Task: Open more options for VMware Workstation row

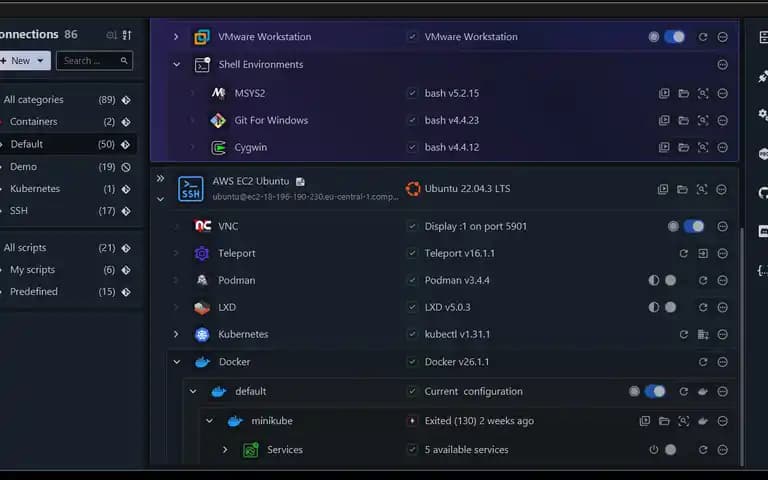Action: pos(722,37)
